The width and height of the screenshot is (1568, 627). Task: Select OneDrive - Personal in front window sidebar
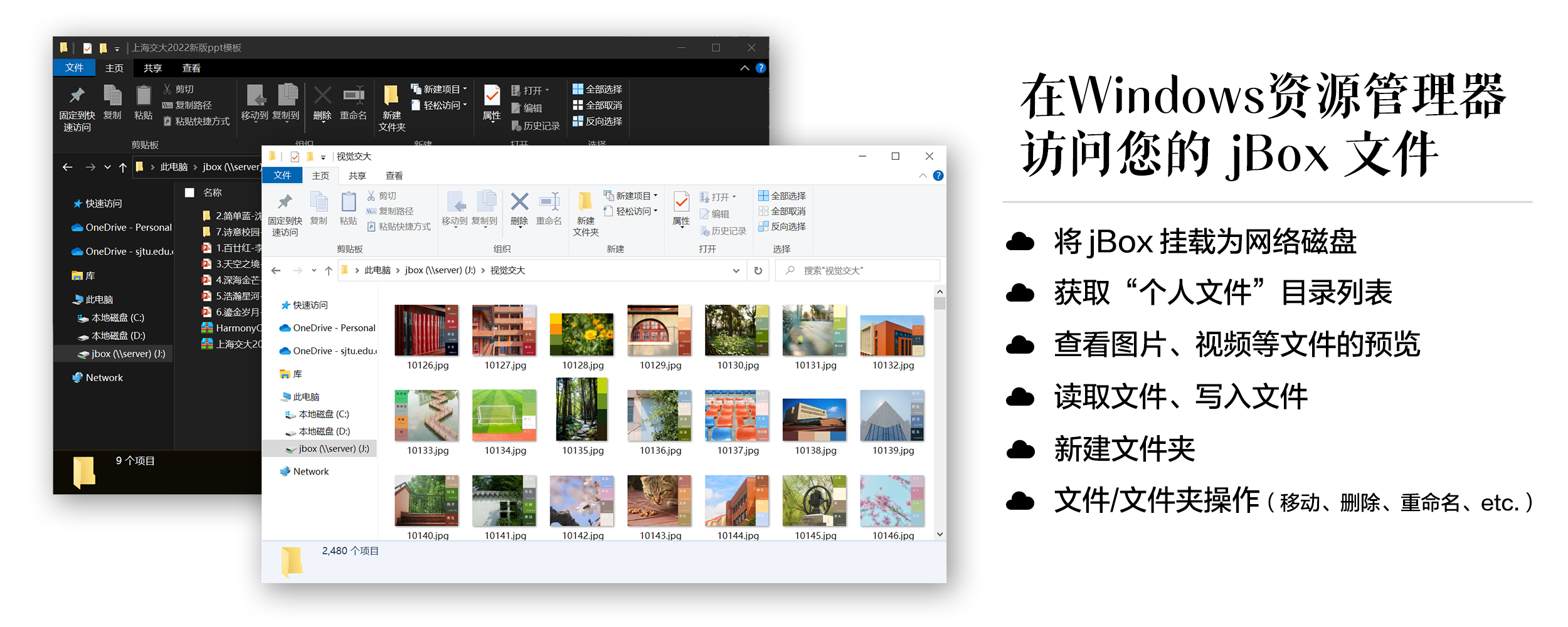click(x=327, y=328)
